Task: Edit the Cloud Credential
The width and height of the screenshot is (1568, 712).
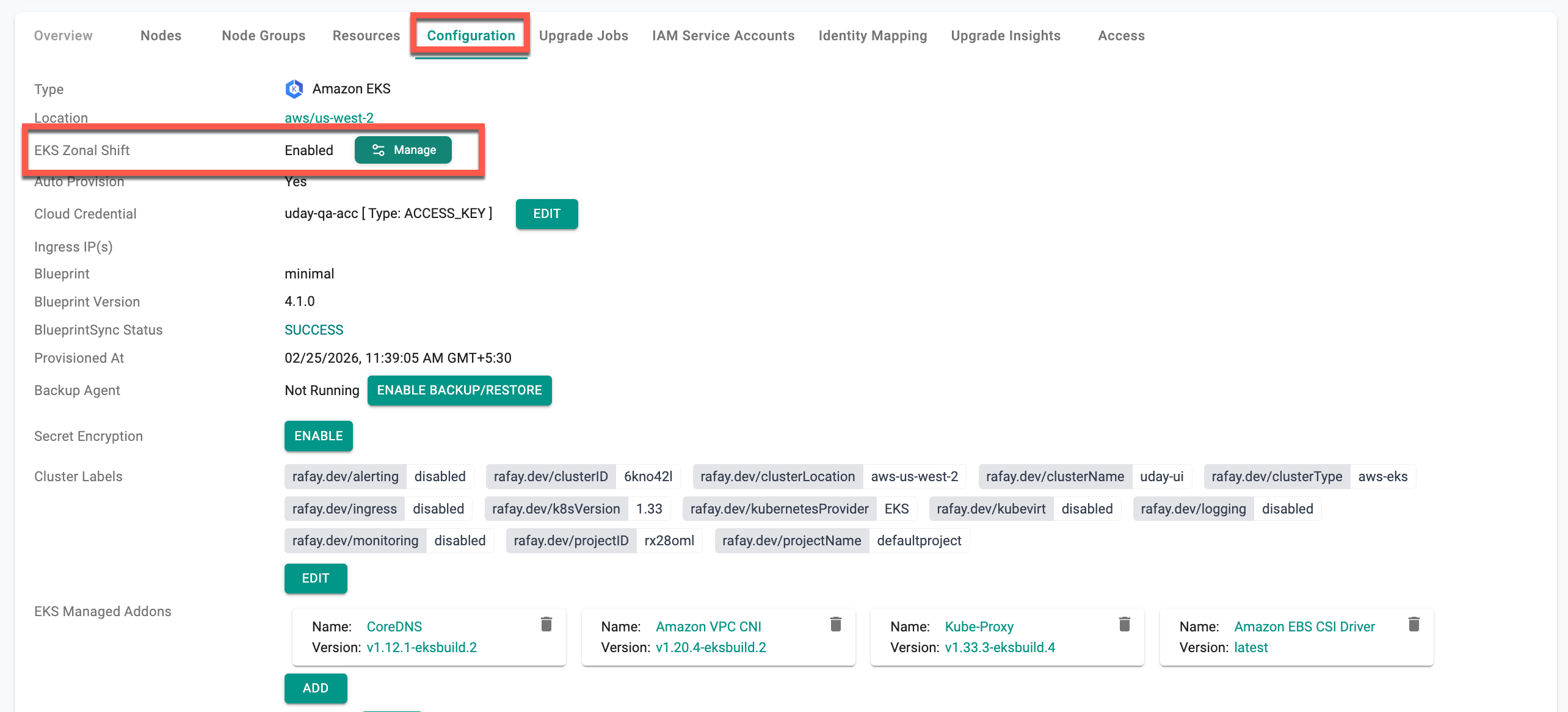Action: pyautogui.click(x=546, y=214)
